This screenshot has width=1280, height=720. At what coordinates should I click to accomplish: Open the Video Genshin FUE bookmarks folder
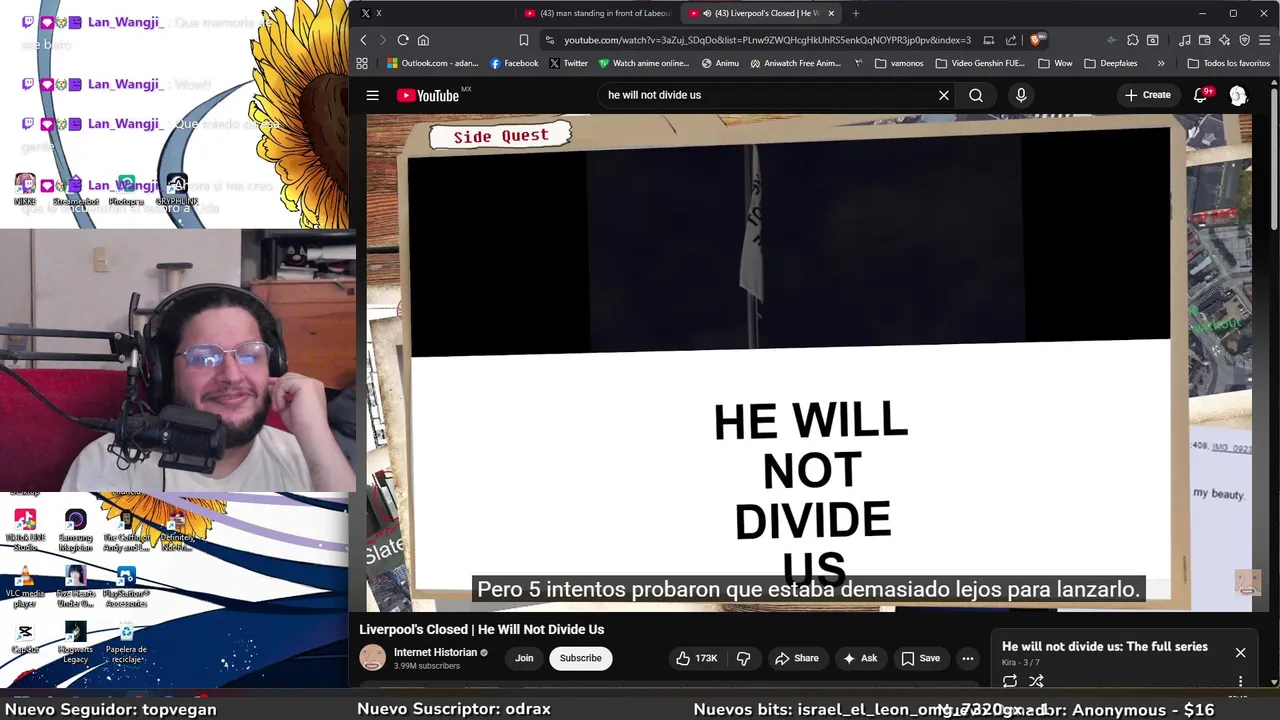(x=980, y=63)
